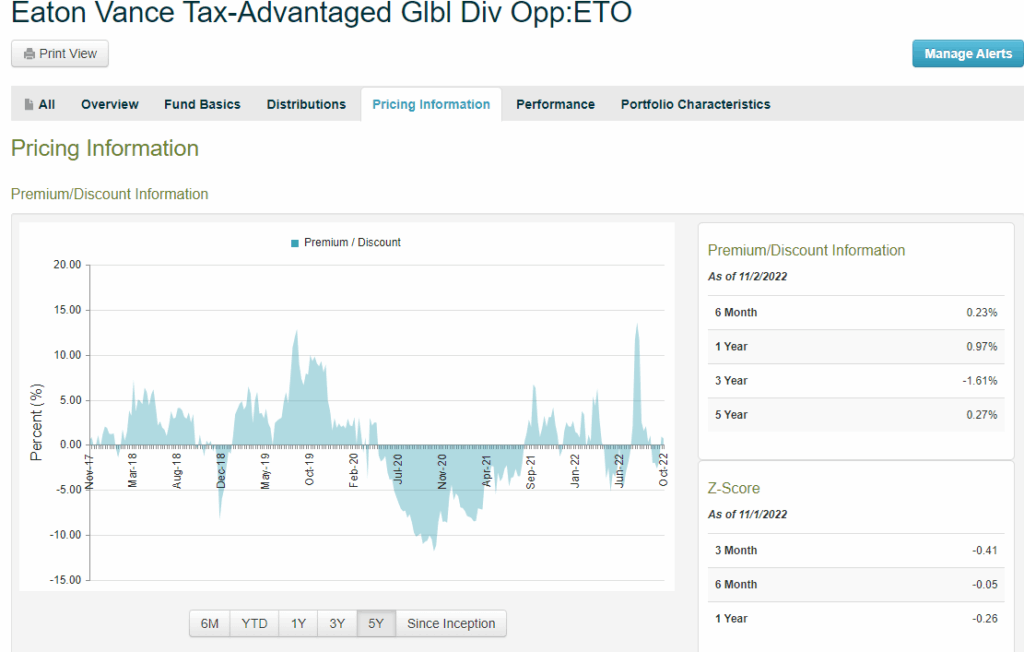
Task: Click the Jun-22 axis label
Action: point(619,470)
